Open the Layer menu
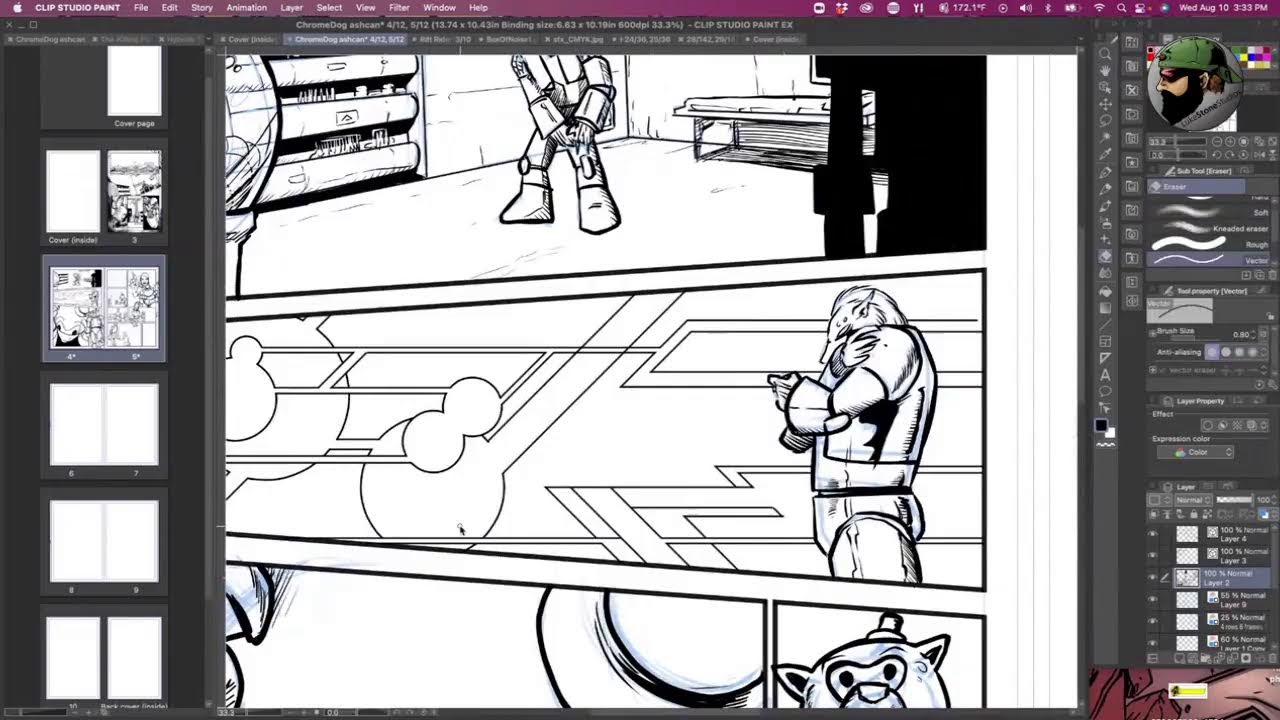Screen dimensions: 1280x720 tap(291, 7)
